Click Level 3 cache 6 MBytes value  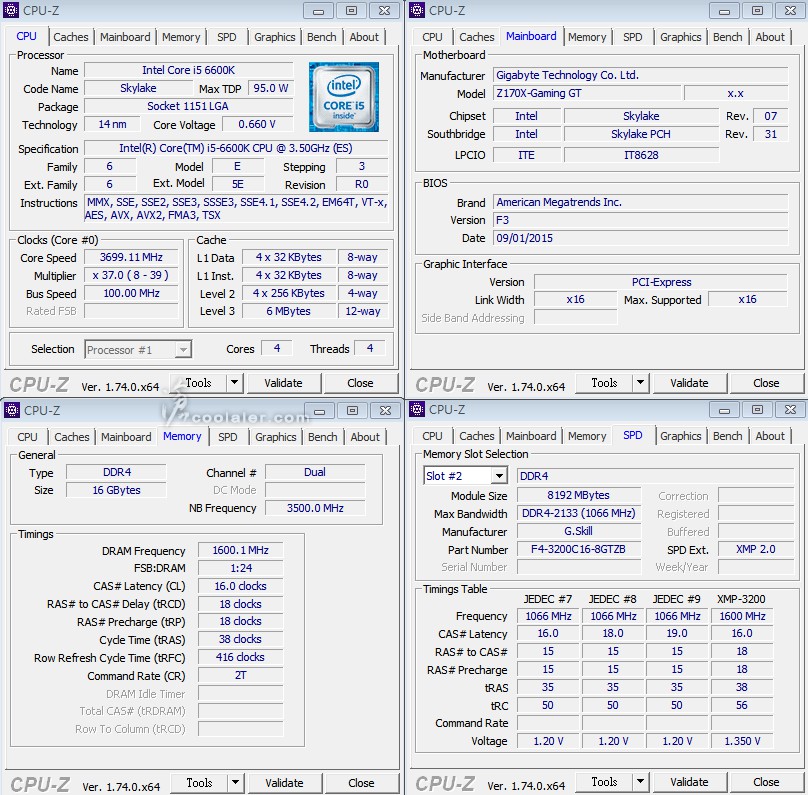pyautogui.click(x=289, y=311)
